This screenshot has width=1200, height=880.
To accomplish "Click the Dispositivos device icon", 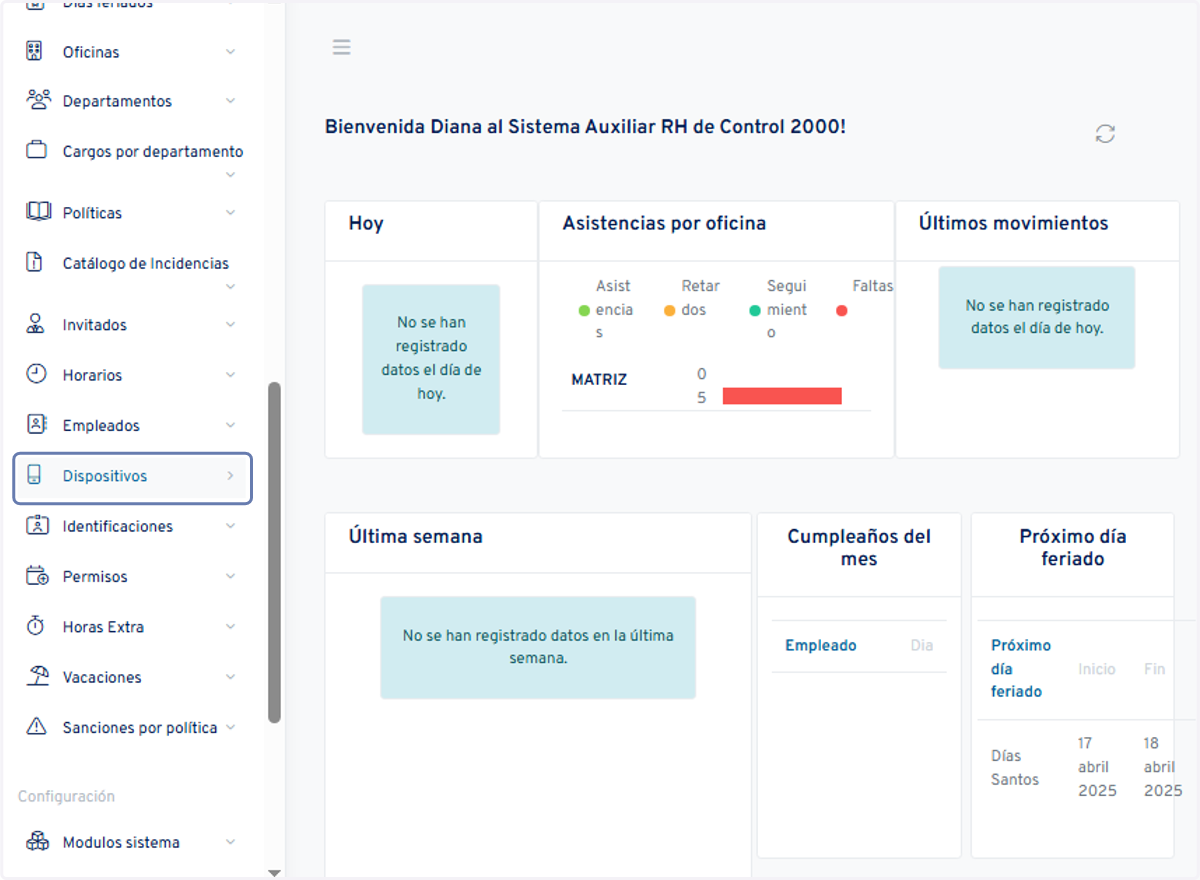I will point(34,475).
